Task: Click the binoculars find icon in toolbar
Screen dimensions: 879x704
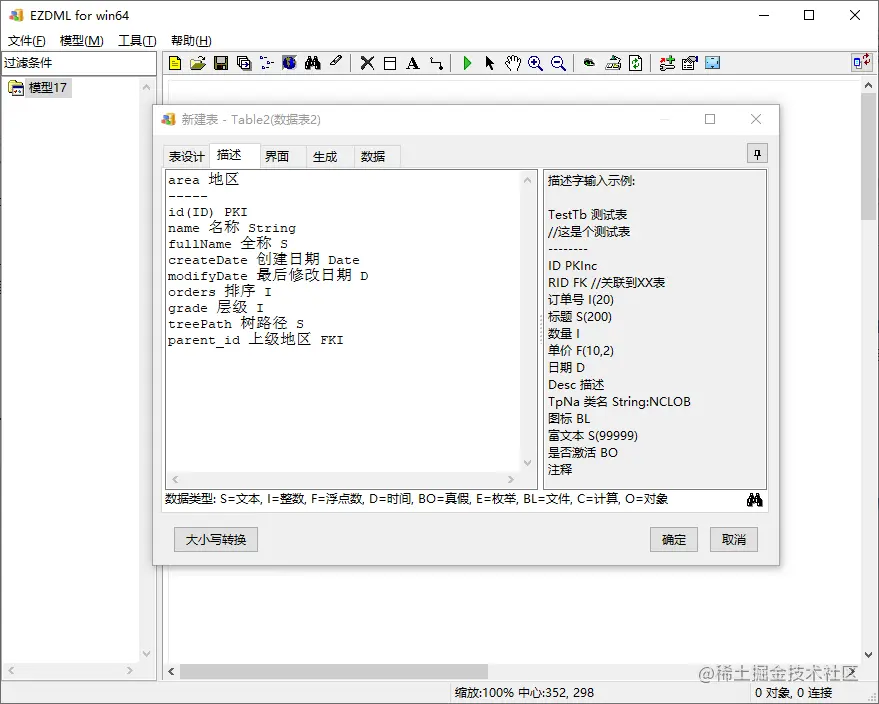Action: [x=313, y=63]
